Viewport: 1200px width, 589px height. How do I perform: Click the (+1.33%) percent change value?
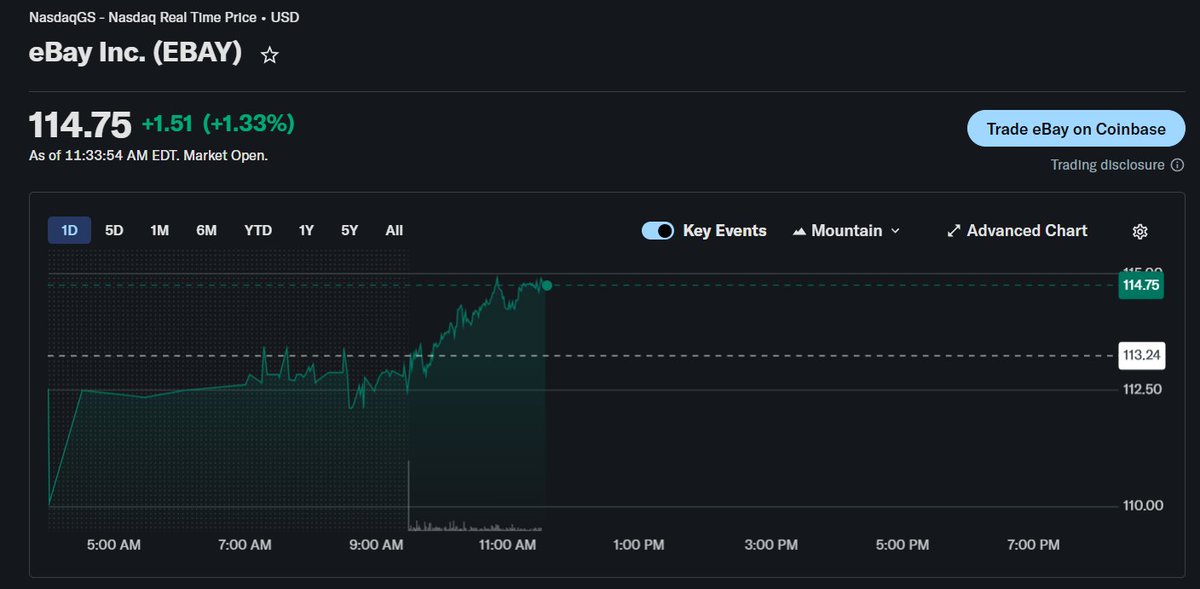249,124
